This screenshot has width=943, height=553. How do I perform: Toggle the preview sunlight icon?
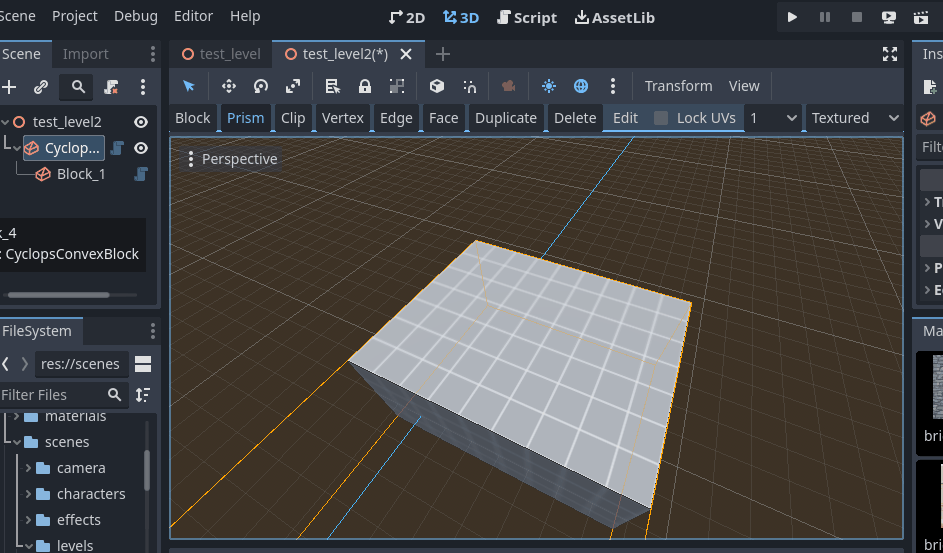pyautogui.click(x=548, y=86)
